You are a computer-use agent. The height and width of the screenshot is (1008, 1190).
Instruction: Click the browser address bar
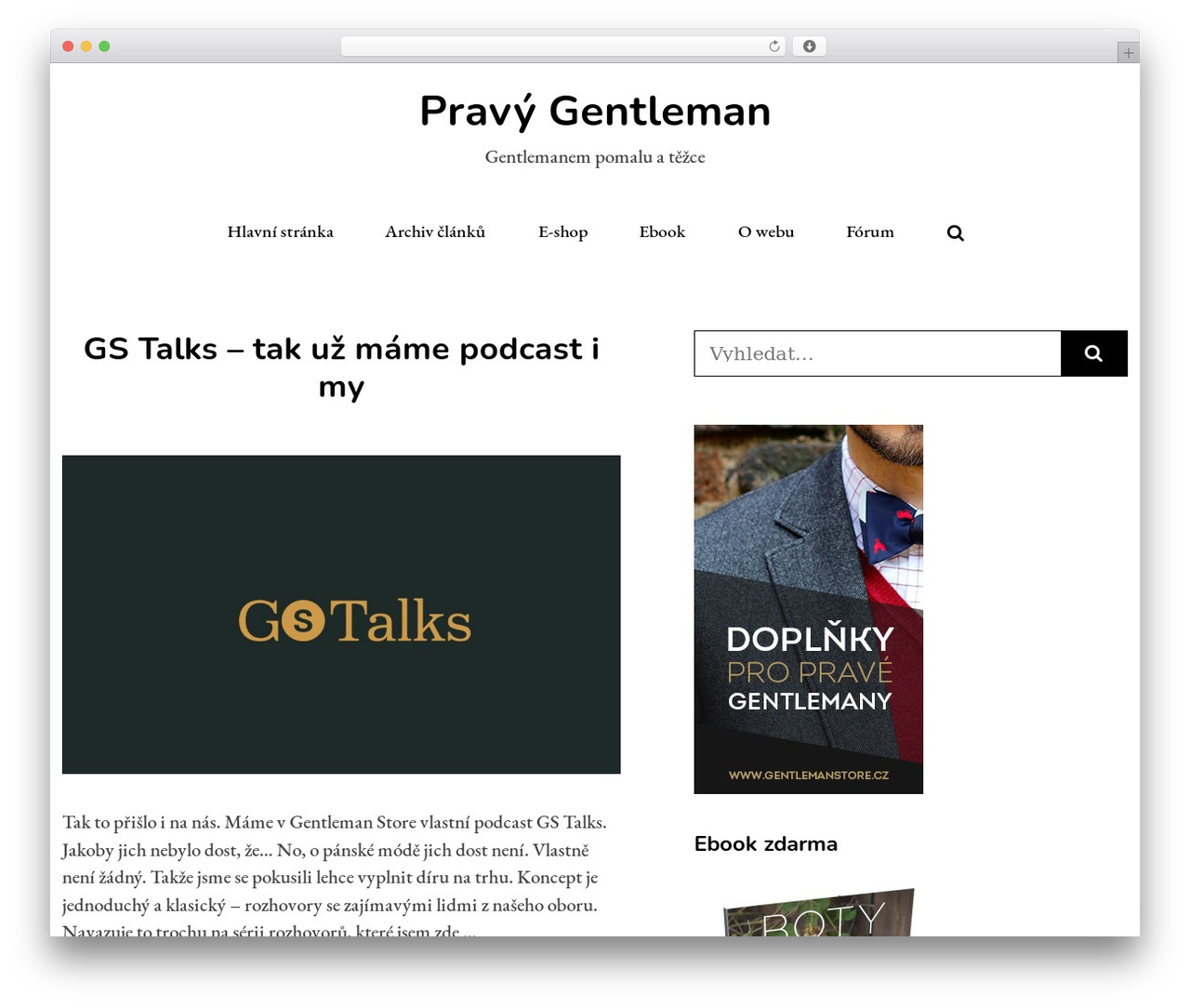point(562,46)
